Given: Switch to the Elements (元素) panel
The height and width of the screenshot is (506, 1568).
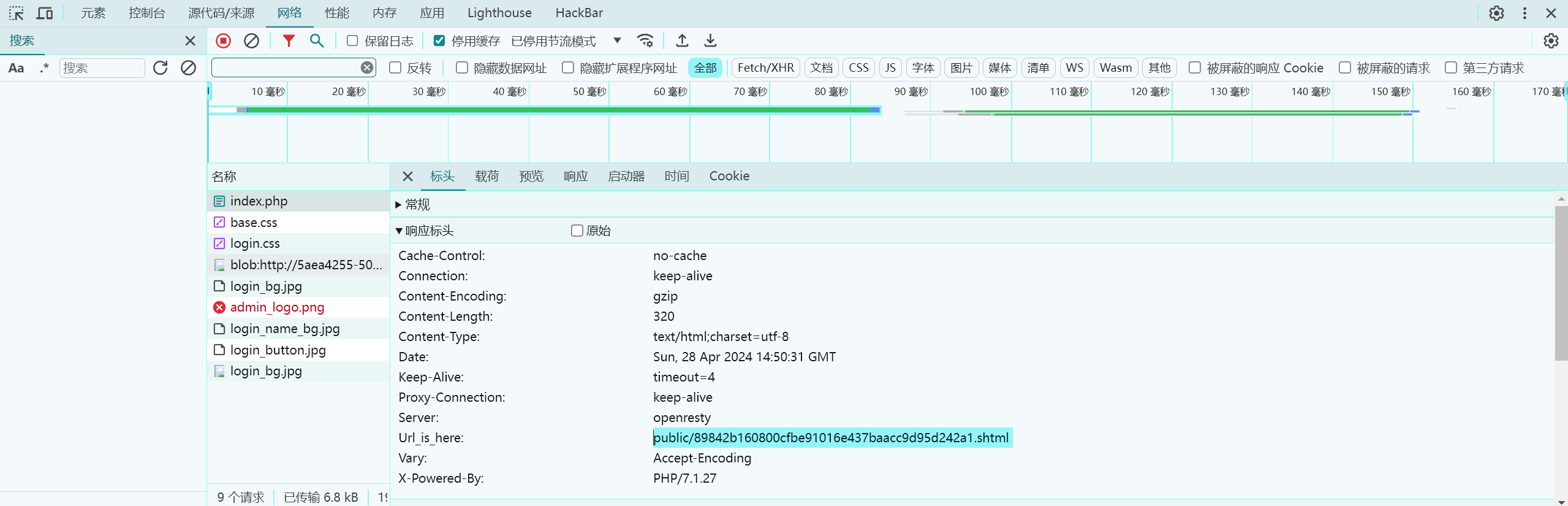Looking at the screenshot, I should pyautogui.click(x=93, y=13).
